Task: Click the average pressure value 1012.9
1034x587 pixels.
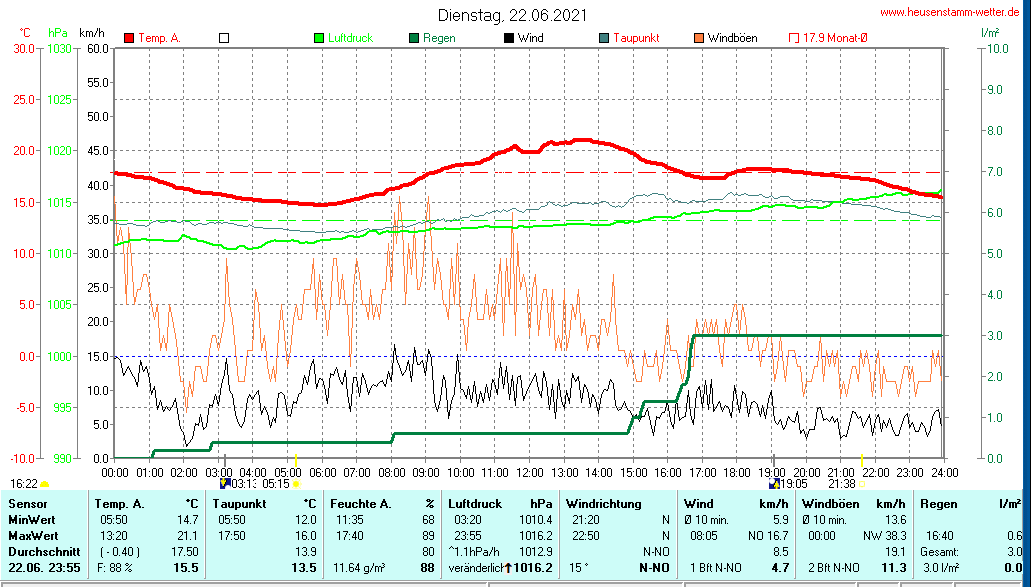Action: (536, 551)
